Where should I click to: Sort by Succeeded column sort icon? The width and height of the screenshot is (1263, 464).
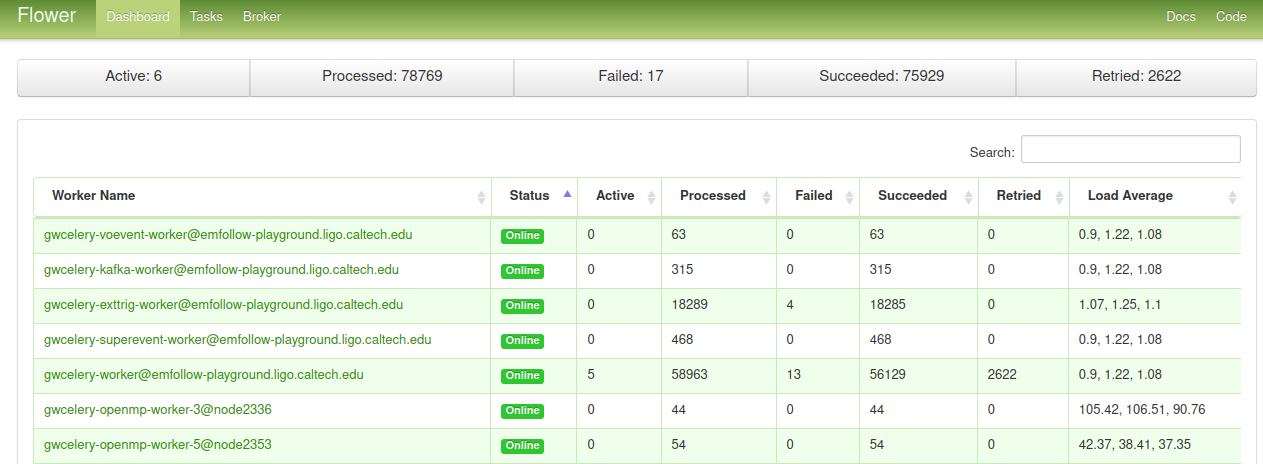[x=968, y=197]
